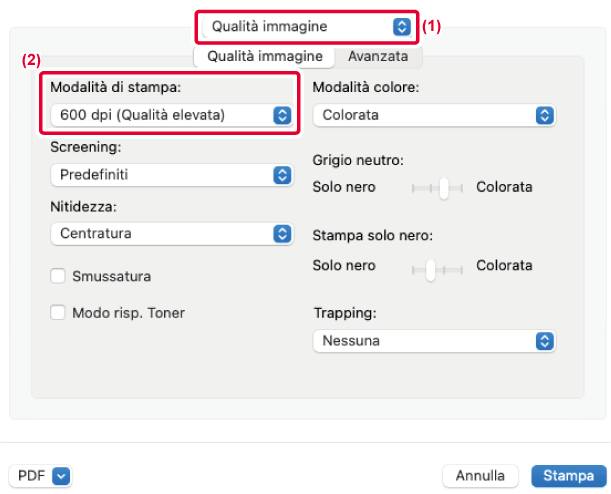Switch to the Avanzata tab
The width and height of the screenshot is (611, 494).
tap(378, 57)
